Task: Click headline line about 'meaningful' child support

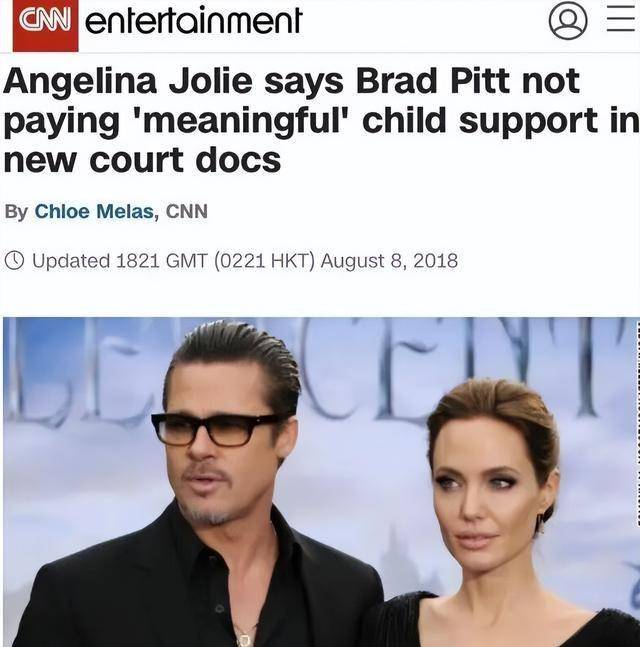Action: click(321, 122)
